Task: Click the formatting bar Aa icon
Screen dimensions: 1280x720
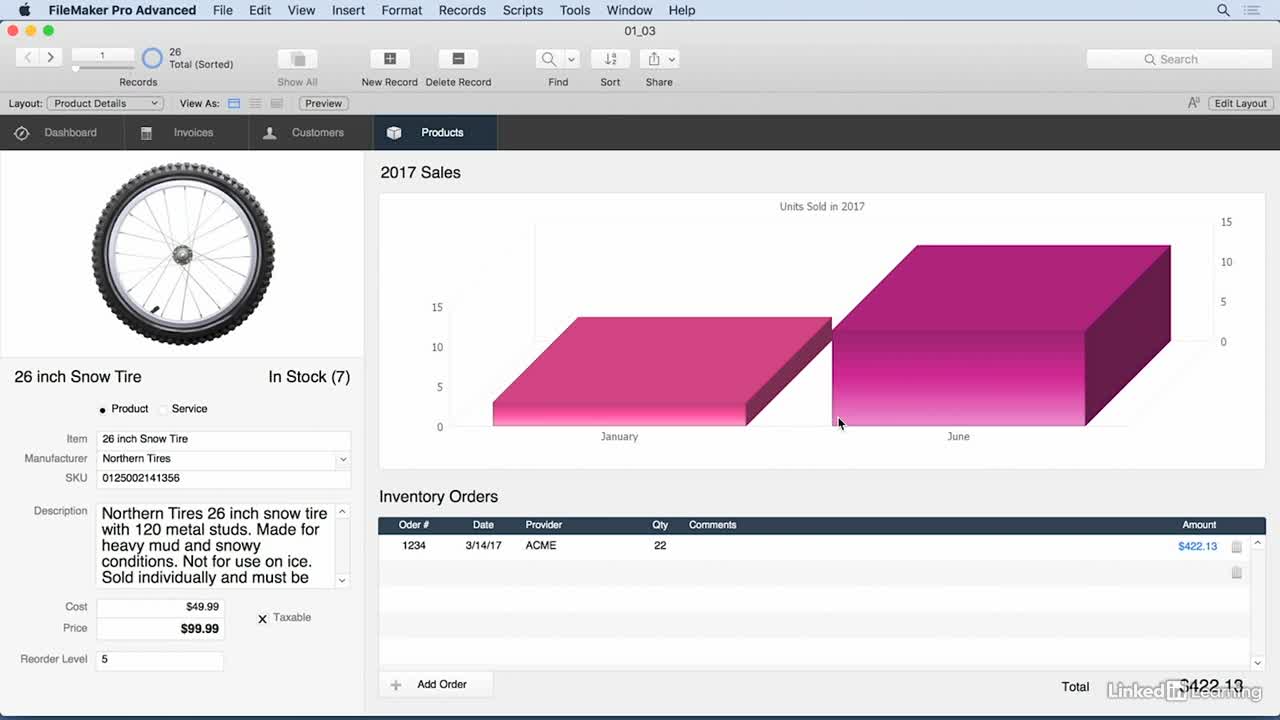Action: 1193,103
